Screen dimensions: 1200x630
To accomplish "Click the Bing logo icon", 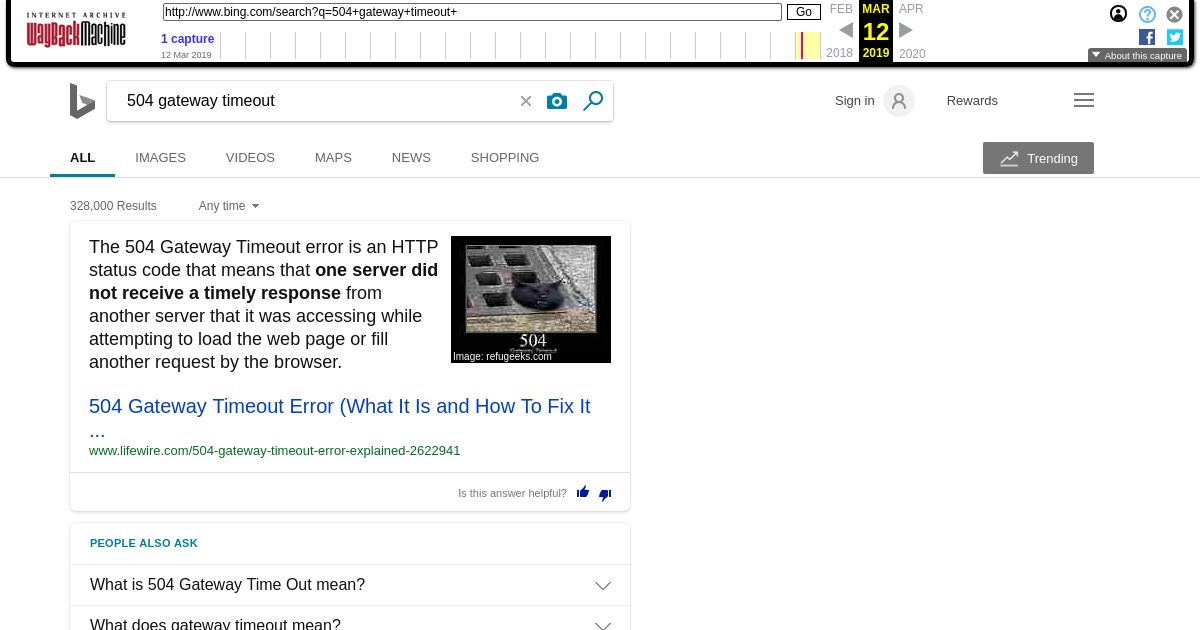I will (82, 101).
